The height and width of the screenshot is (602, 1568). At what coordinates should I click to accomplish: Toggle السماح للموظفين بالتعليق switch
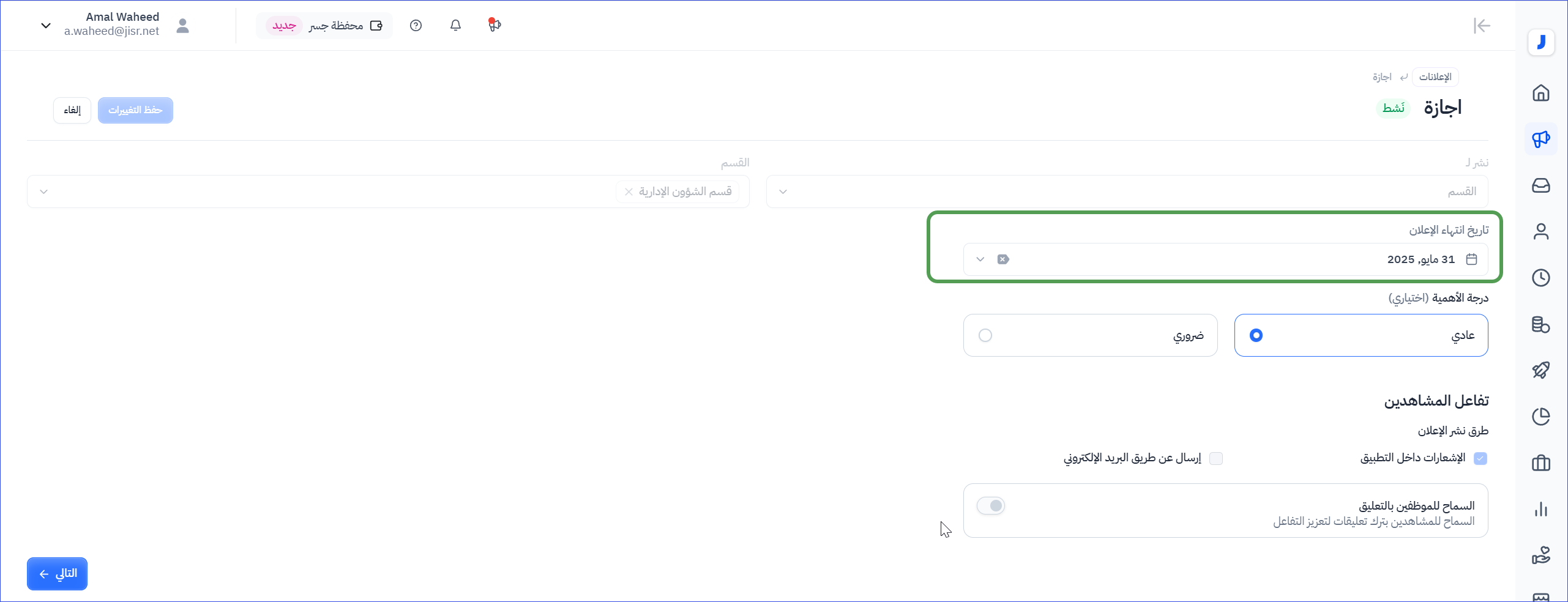tap(991, 506)
